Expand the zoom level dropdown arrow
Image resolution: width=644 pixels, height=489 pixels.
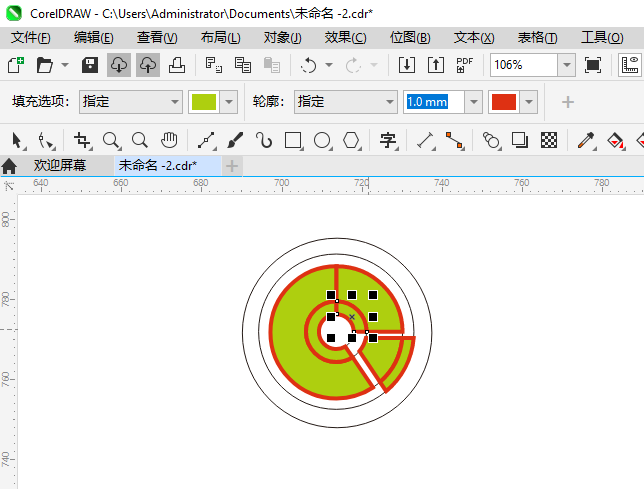tap(567, 65)
